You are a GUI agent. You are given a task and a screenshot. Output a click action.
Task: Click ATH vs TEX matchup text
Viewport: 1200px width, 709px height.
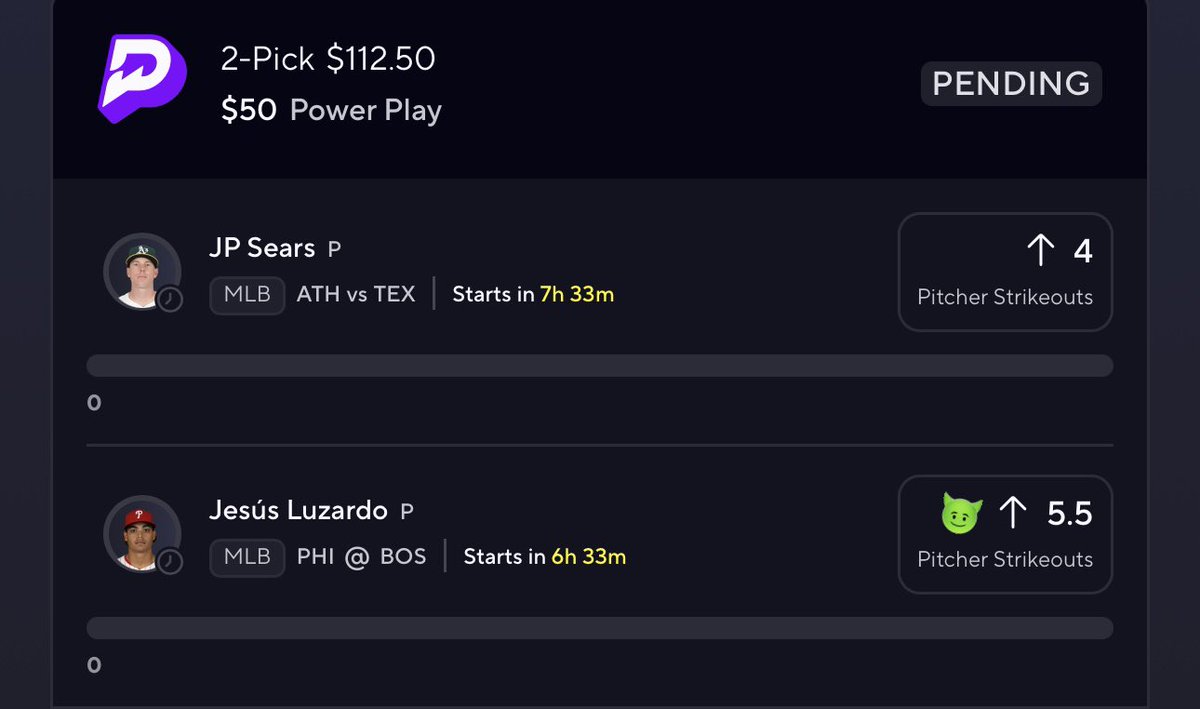tap(356, 295)
